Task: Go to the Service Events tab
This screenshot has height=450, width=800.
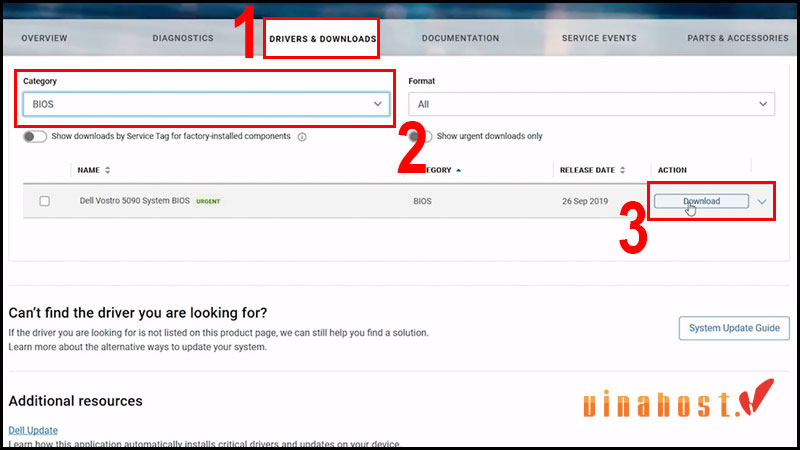Action: pyautogui.click(x=599, y=38)
